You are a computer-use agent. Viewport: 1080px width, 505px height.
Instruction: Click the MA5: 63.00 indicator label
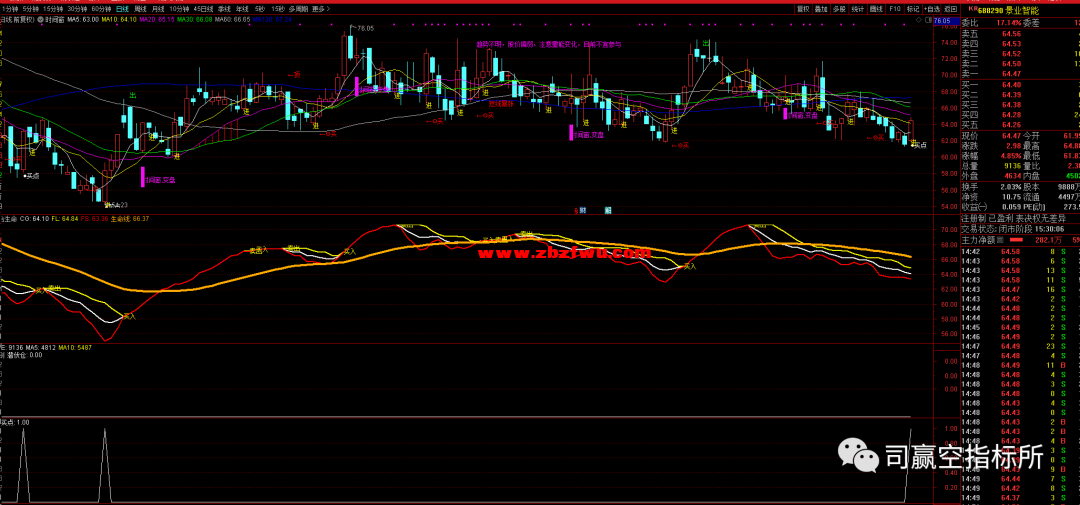tap(83, 20)
